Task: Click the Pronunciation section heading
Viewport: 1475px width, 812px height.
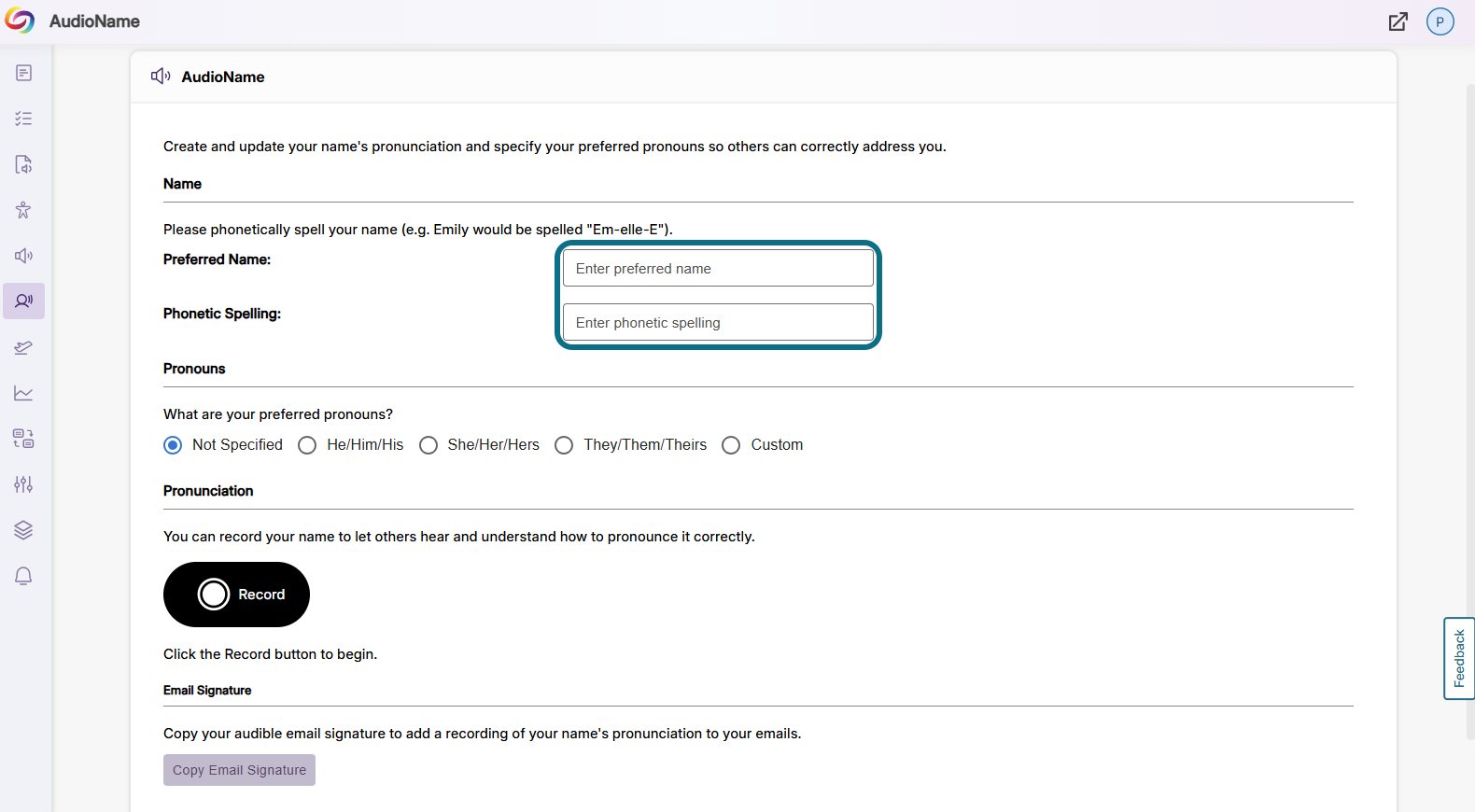Action: coord(208,491)
